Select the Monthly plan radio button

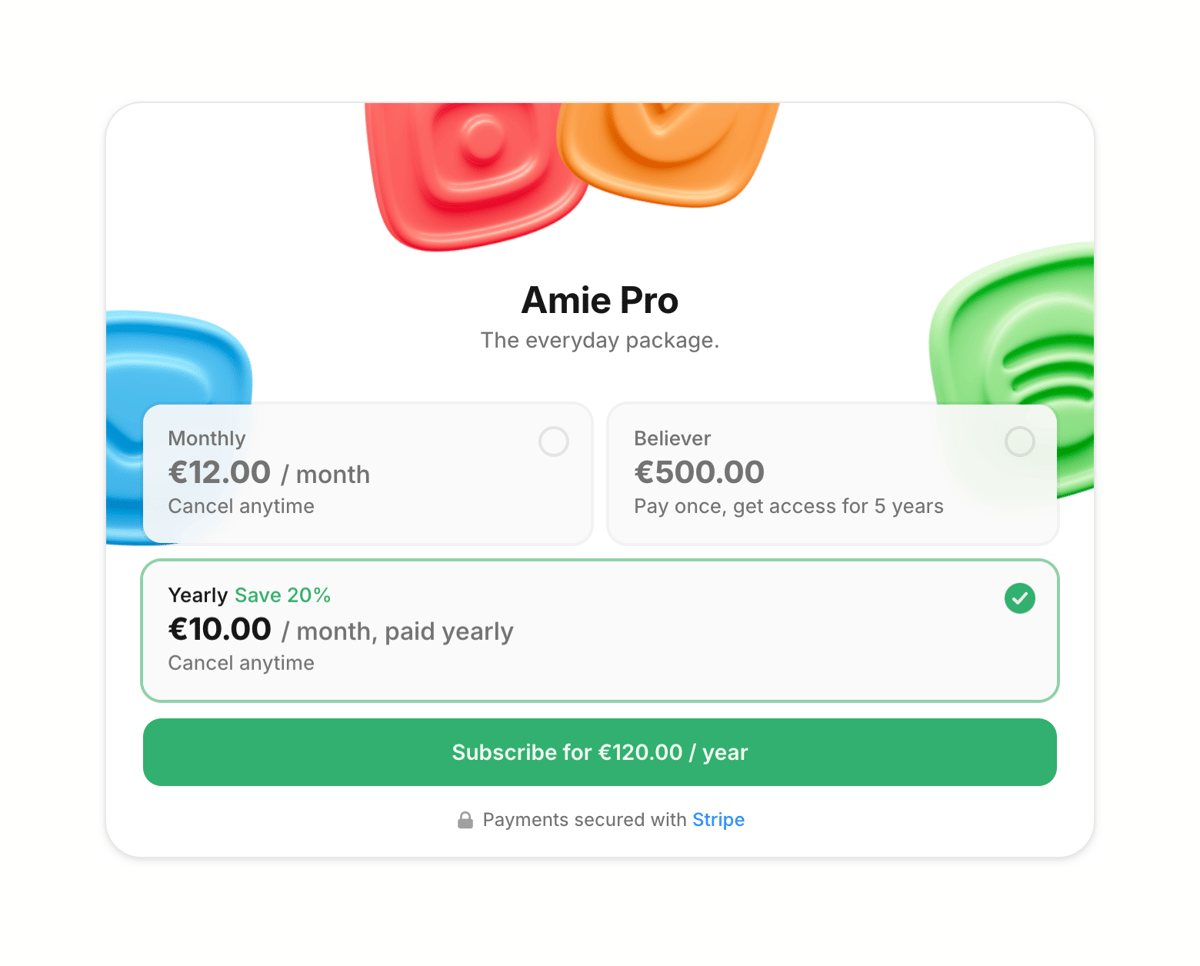(553, 441)
